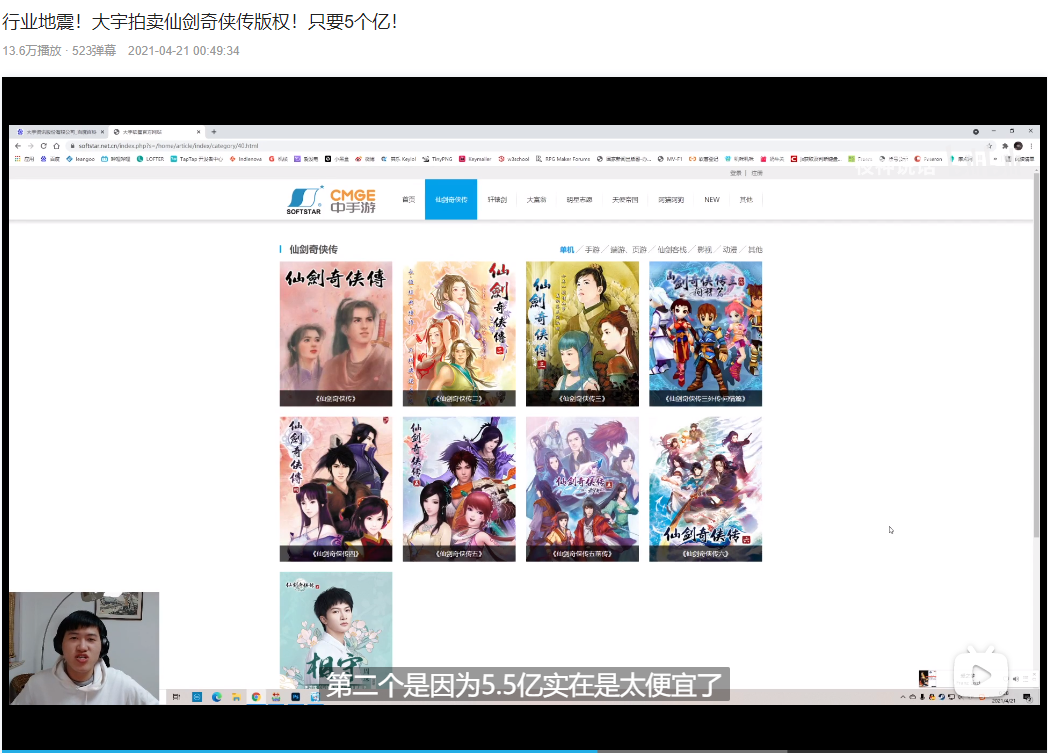Open Photoshop from the taskbar
Screen dimensions: 1048x754
[x=295, y=697]
